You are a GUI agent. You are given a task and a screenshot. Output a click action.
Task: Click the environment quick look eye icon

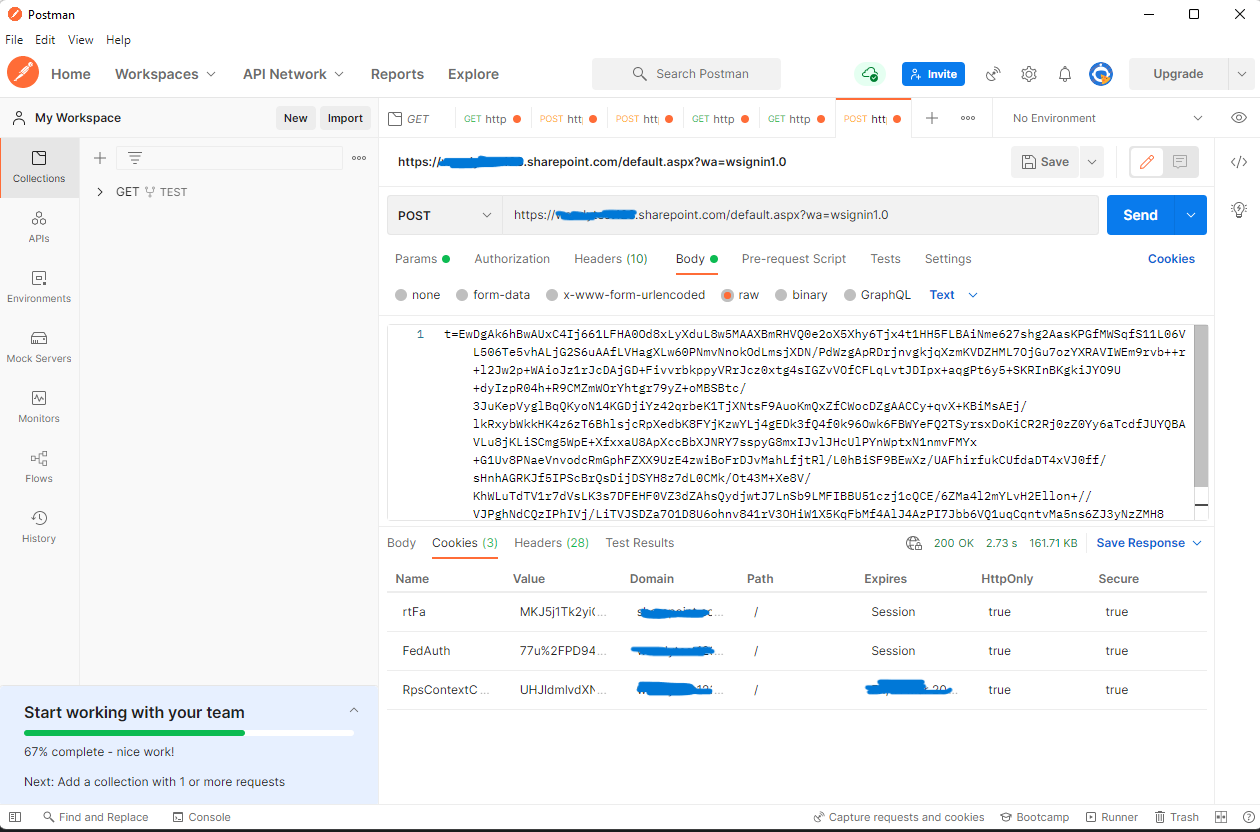(x=1239, y=118)
